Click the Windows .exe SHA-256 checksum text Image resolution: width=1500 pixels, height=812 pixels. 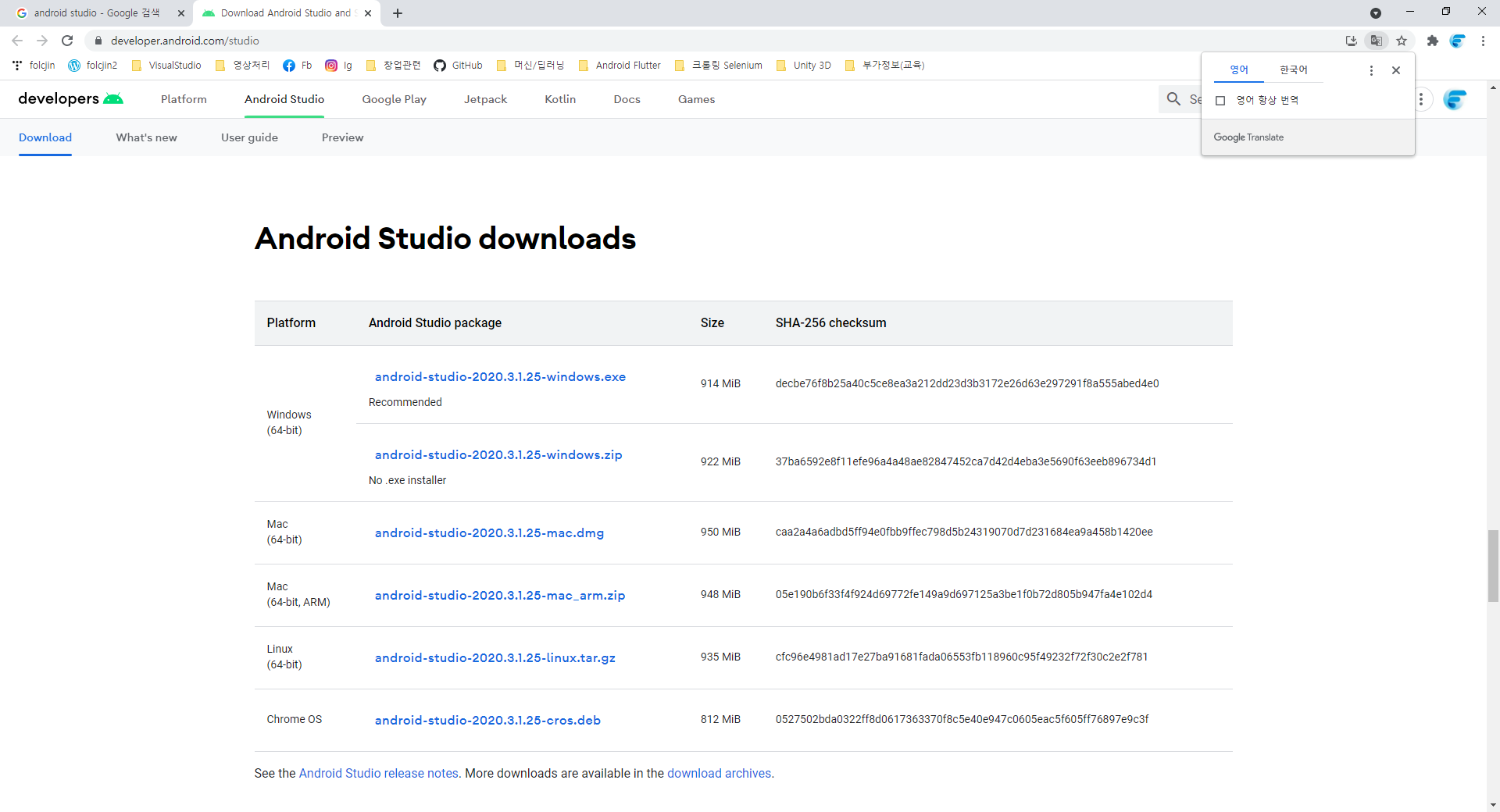click(x=967, y=383)
